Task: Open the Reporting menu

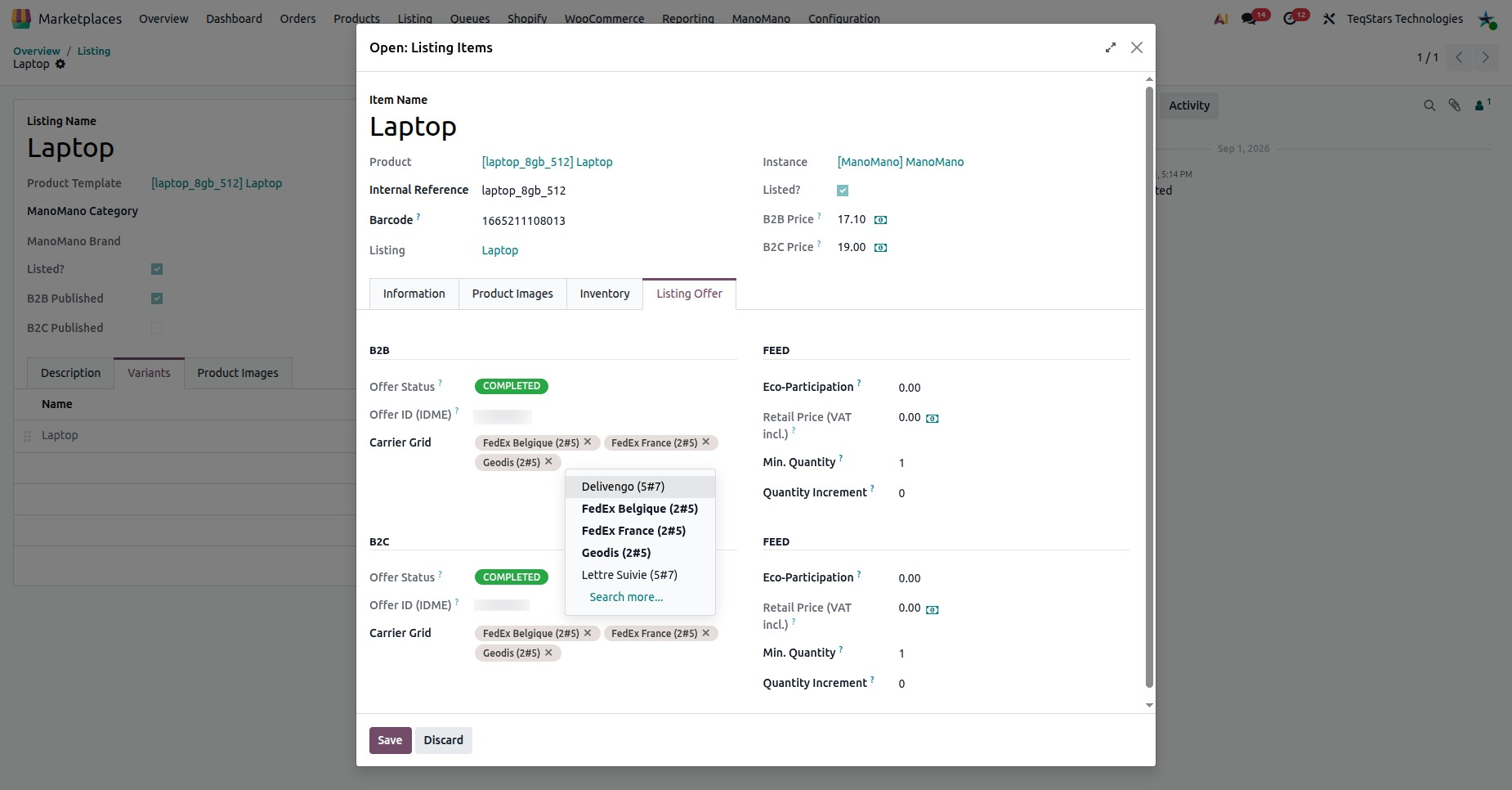Action: (x=688, y=19)
